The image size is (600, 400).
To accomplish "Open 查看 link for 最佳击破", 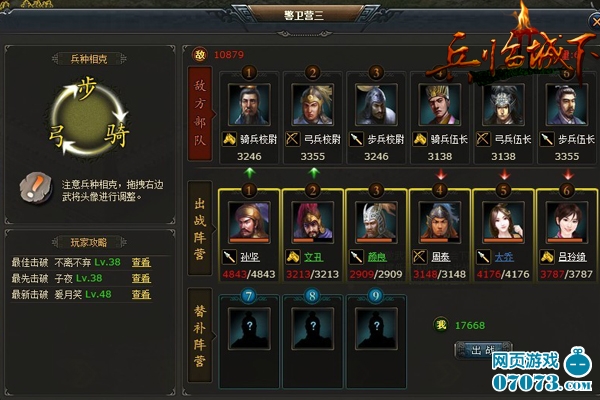I will click(x=141, y=262).
